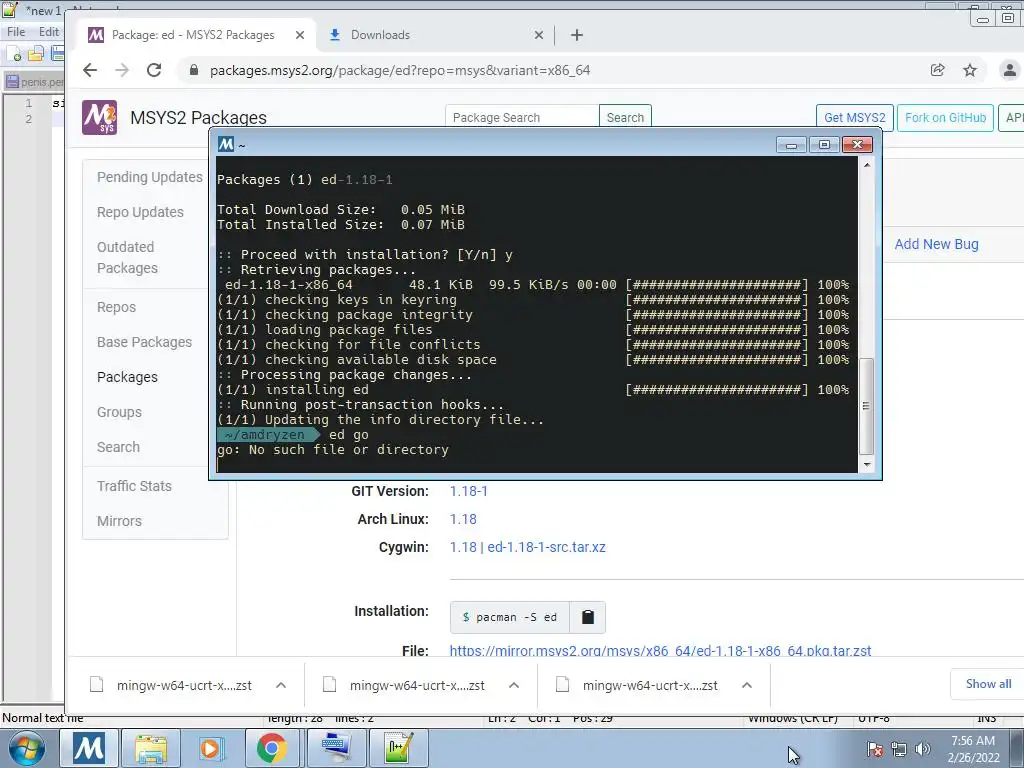This screenshot has width=1024, height=768.
Task: Focus the address bar URL
Action: coord(400,71)
